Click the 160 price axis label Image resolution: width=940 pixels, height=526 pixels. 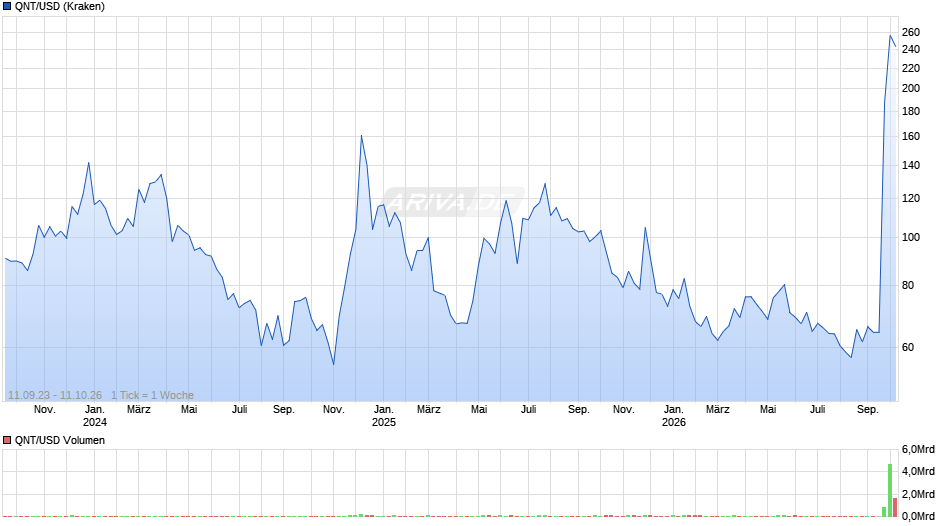pyautogui.click(x=911, y=137)
